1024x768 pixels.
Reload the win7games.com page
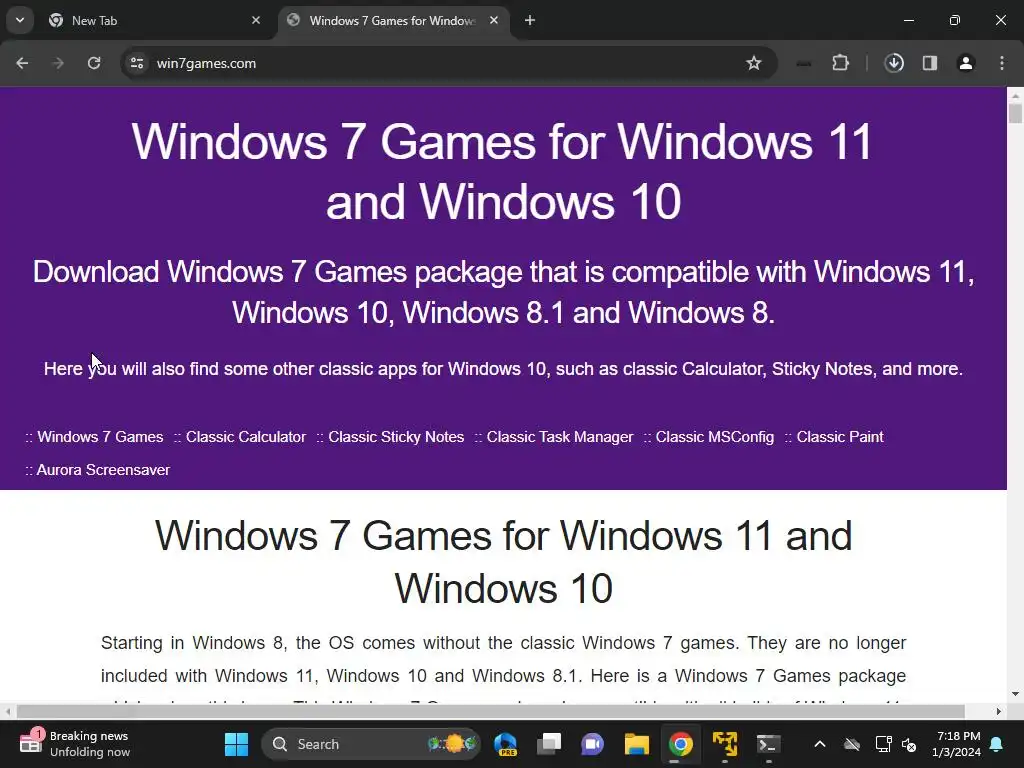(94, 63)
